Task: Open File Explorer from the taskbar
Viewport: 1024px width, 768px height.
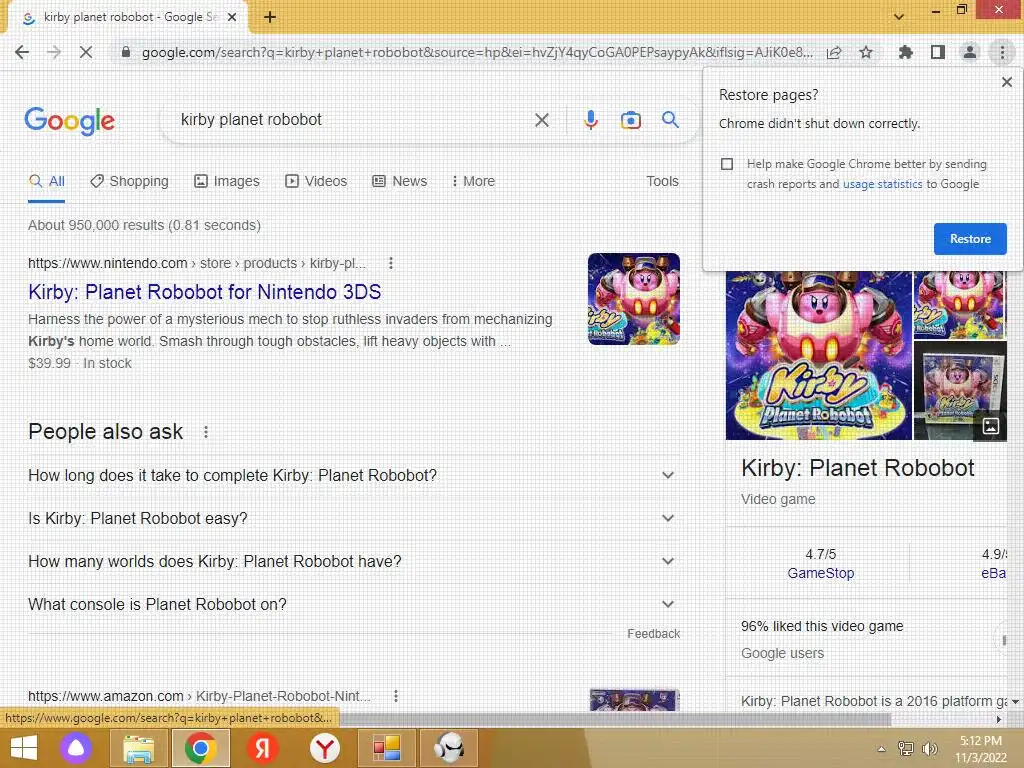Action: pyautogui.click(x=139, y=748)
